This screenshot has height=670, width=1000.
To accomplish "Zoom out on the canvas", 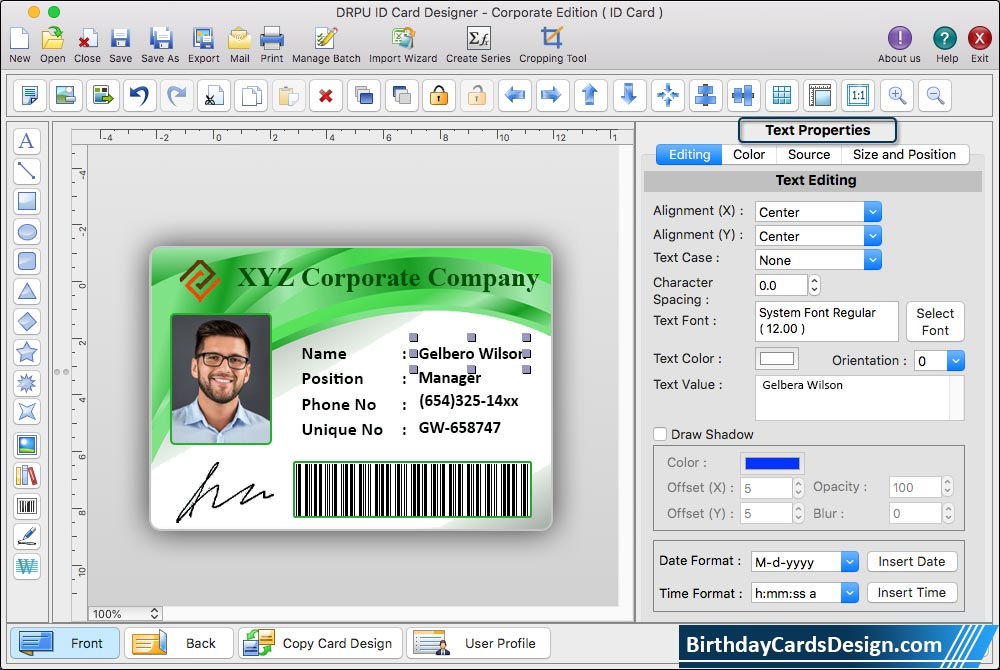I will 935,96.
